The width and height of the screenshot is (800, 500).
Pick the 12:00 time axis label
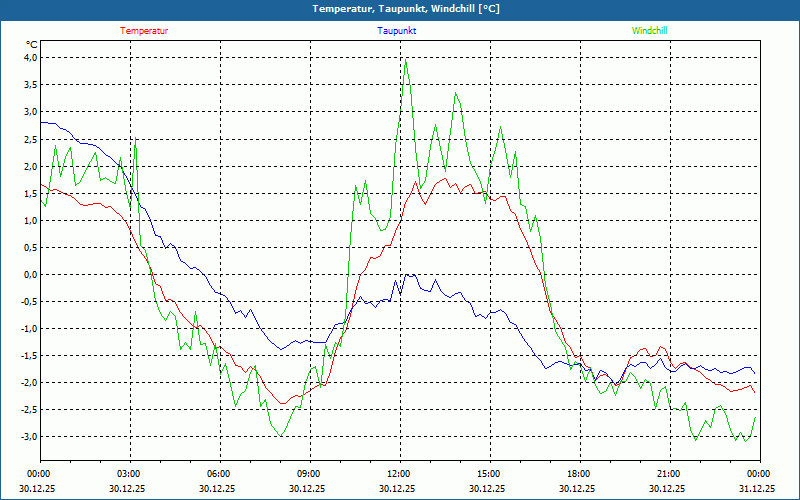398,474
